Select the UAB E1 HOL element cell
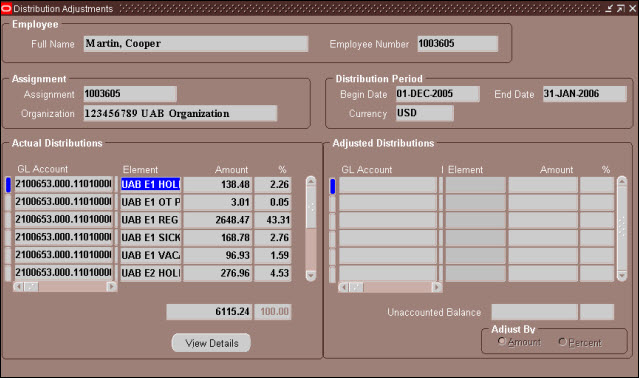639x378 pixels. 150,185
